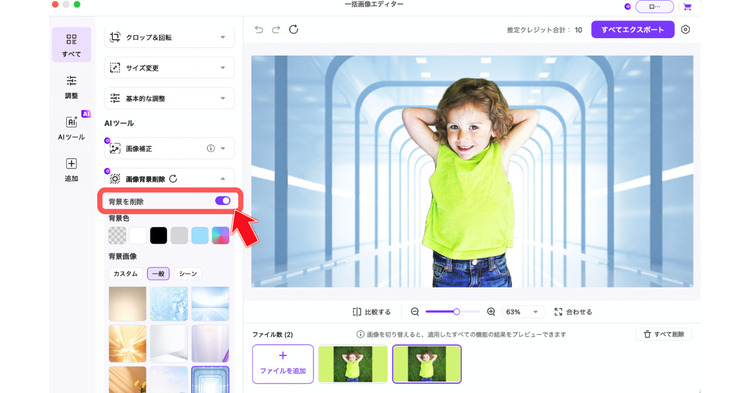The height and width of the screenshot is (393, 750).
Task: Select the カスタム background tab
Action: tap(125, 273)
